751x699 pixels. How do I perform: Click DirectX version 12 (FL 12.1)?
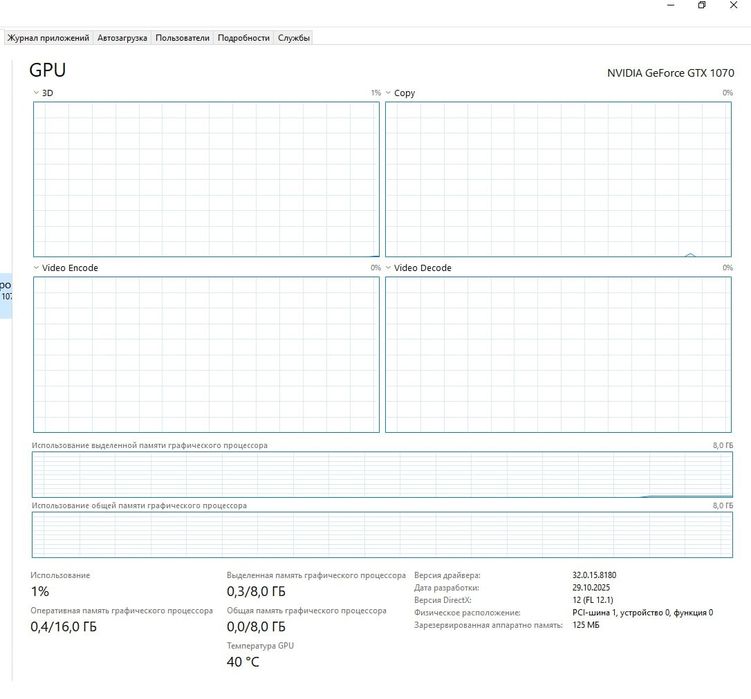pyautogui.click(x=593, y=600)
